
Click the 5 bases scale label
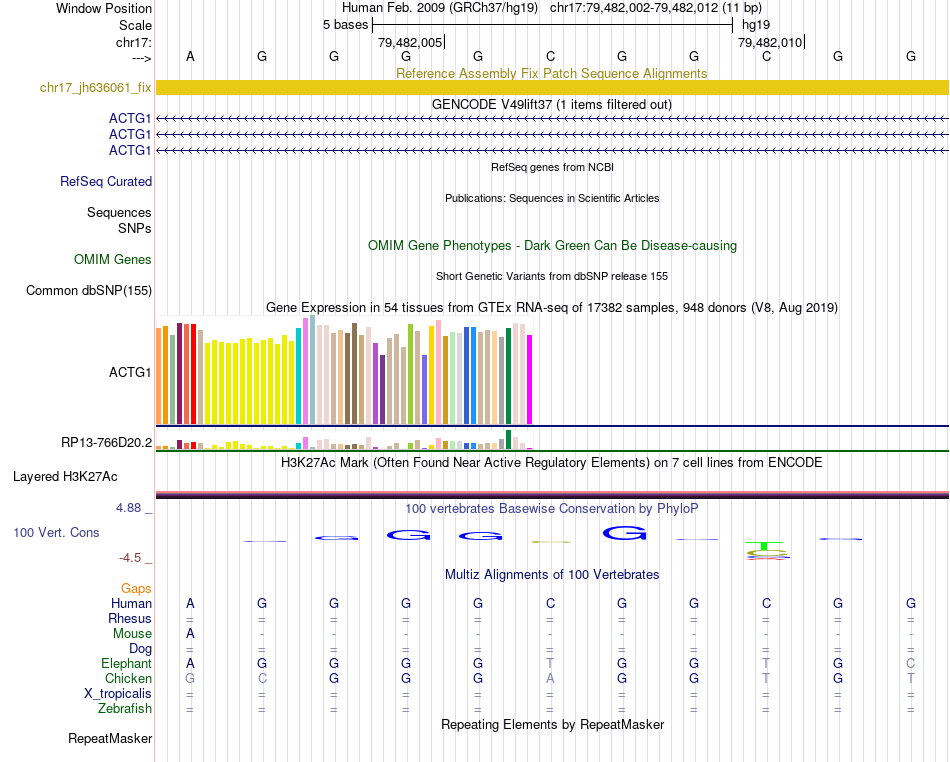pyautogui.click(x=345, y=25)
